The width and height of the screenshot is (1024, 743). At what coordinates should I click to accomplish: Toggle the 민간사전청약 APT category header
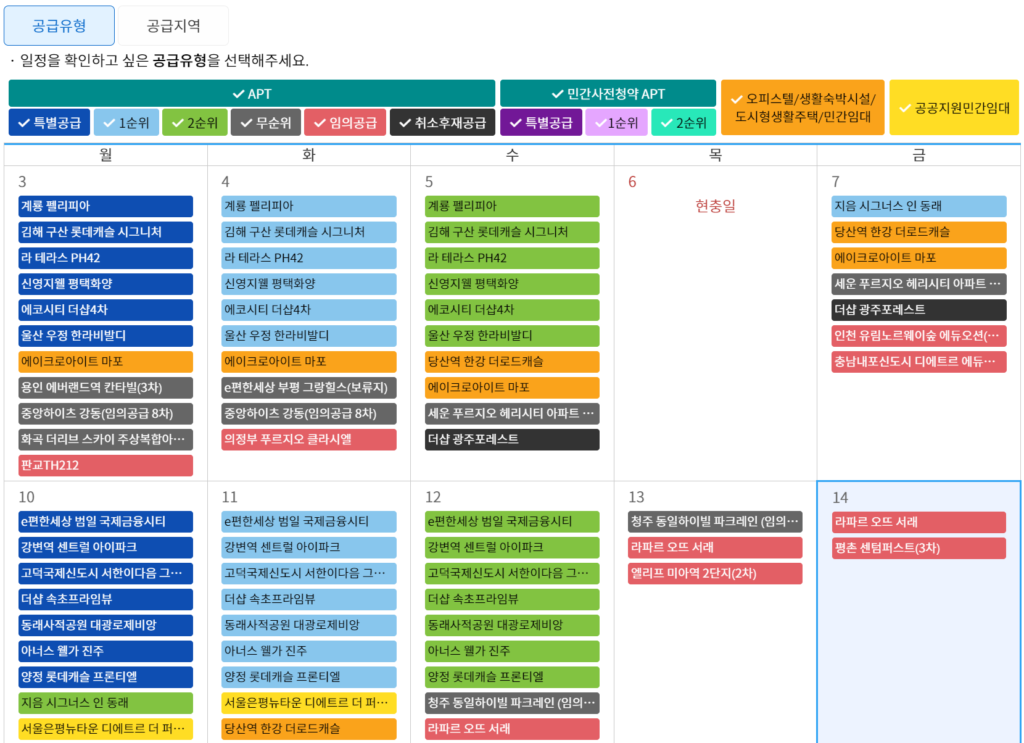[x=608, y=93]
